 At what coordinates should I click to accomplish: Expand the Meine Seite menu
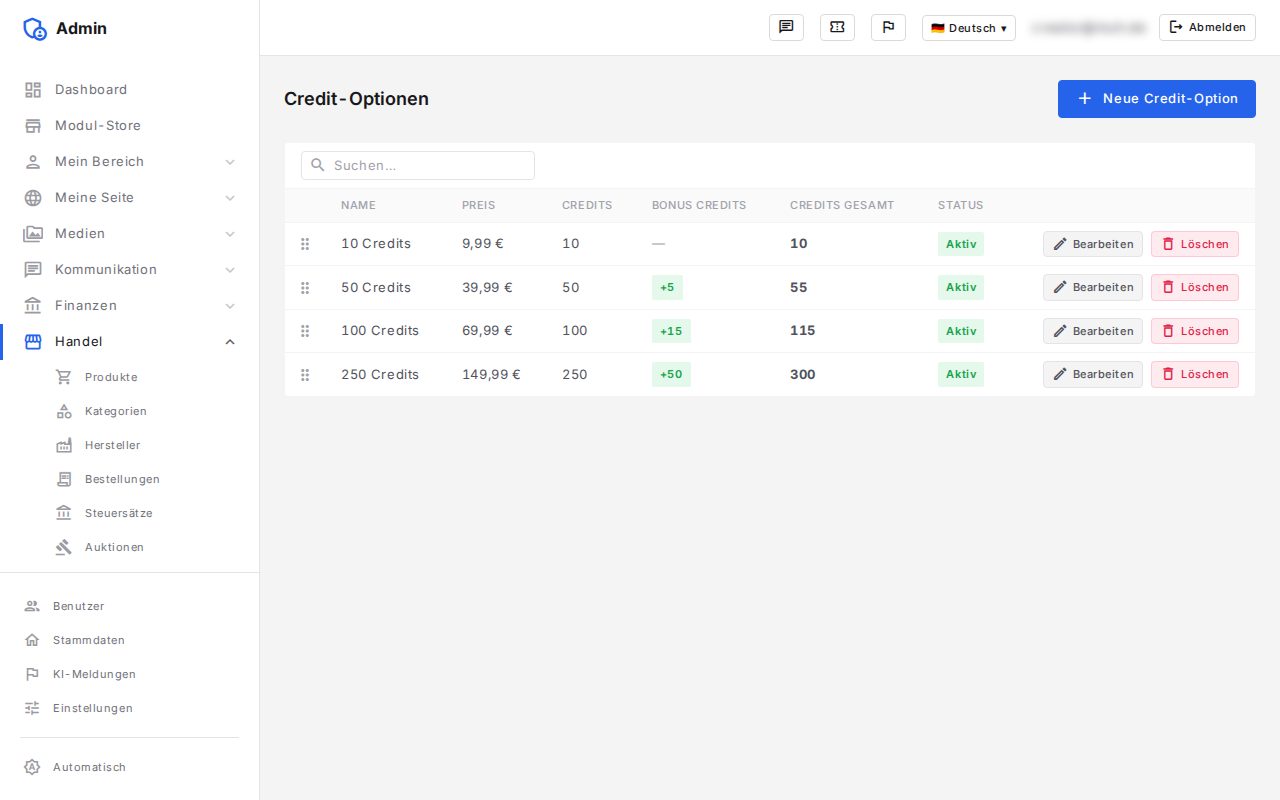(x=129, y=198)
